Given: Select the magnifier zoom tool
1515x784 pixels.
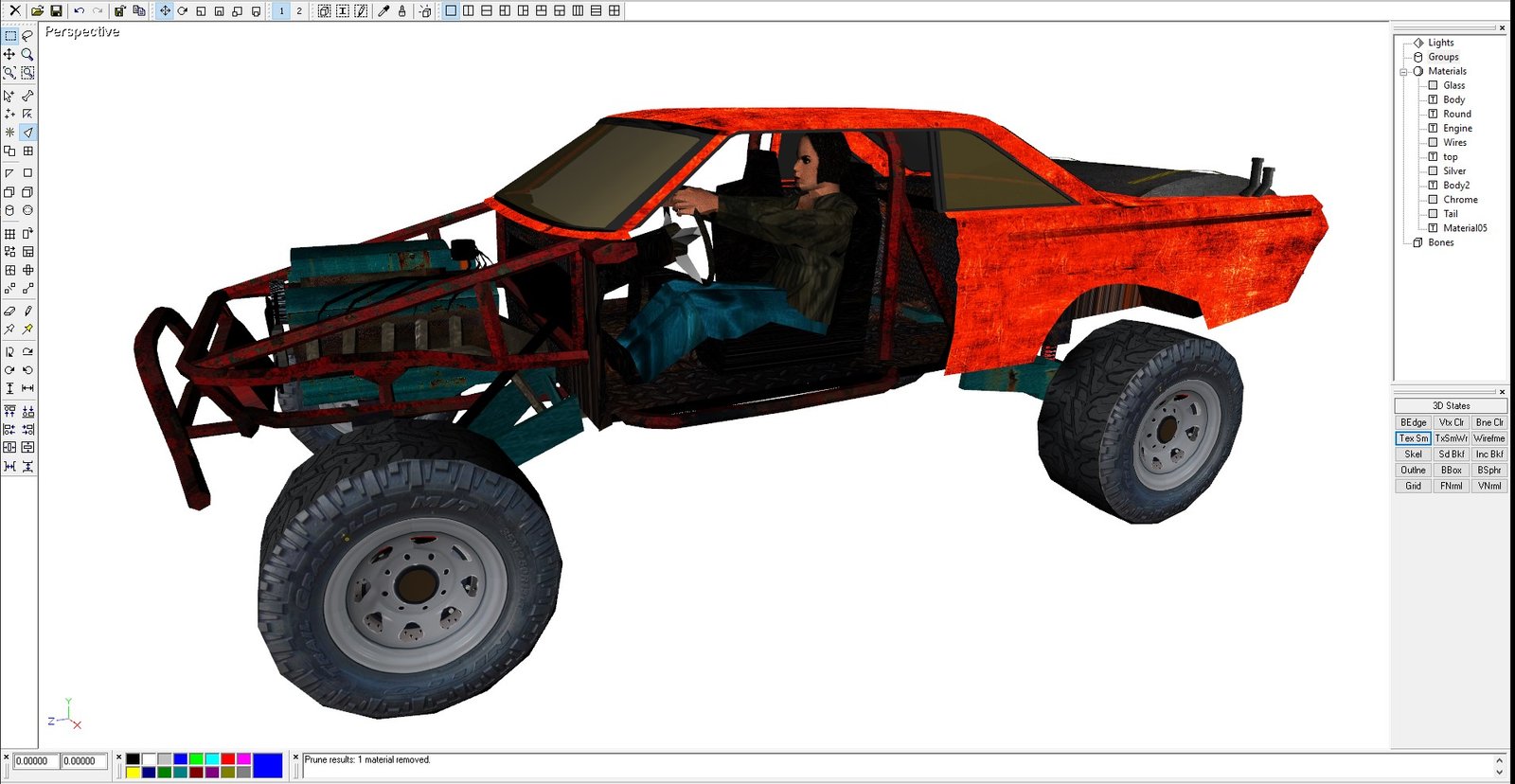Looking at the screenshot, I should coord(27,54).
